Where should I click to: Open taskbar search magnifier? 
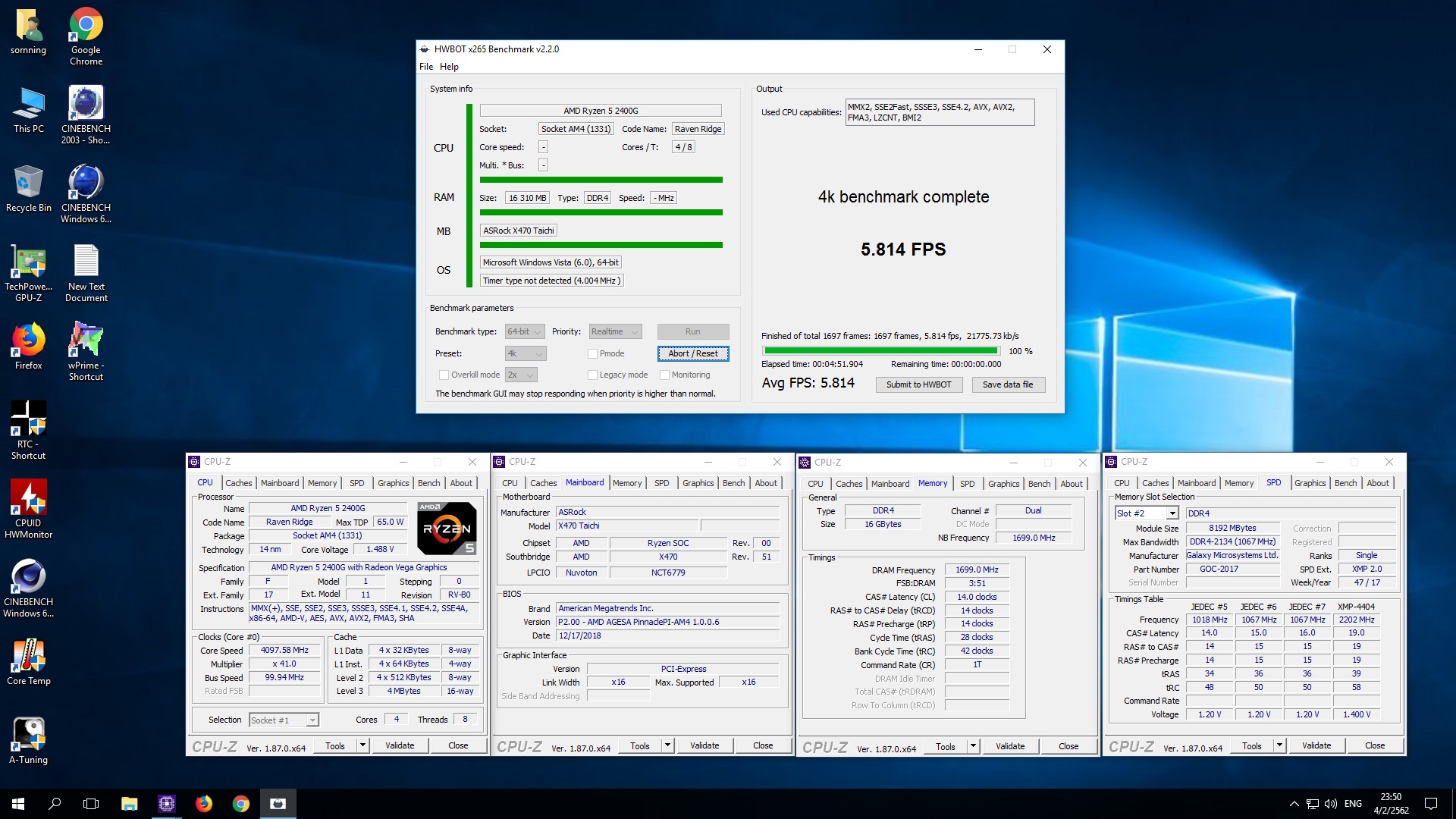[x=55, y=804]
